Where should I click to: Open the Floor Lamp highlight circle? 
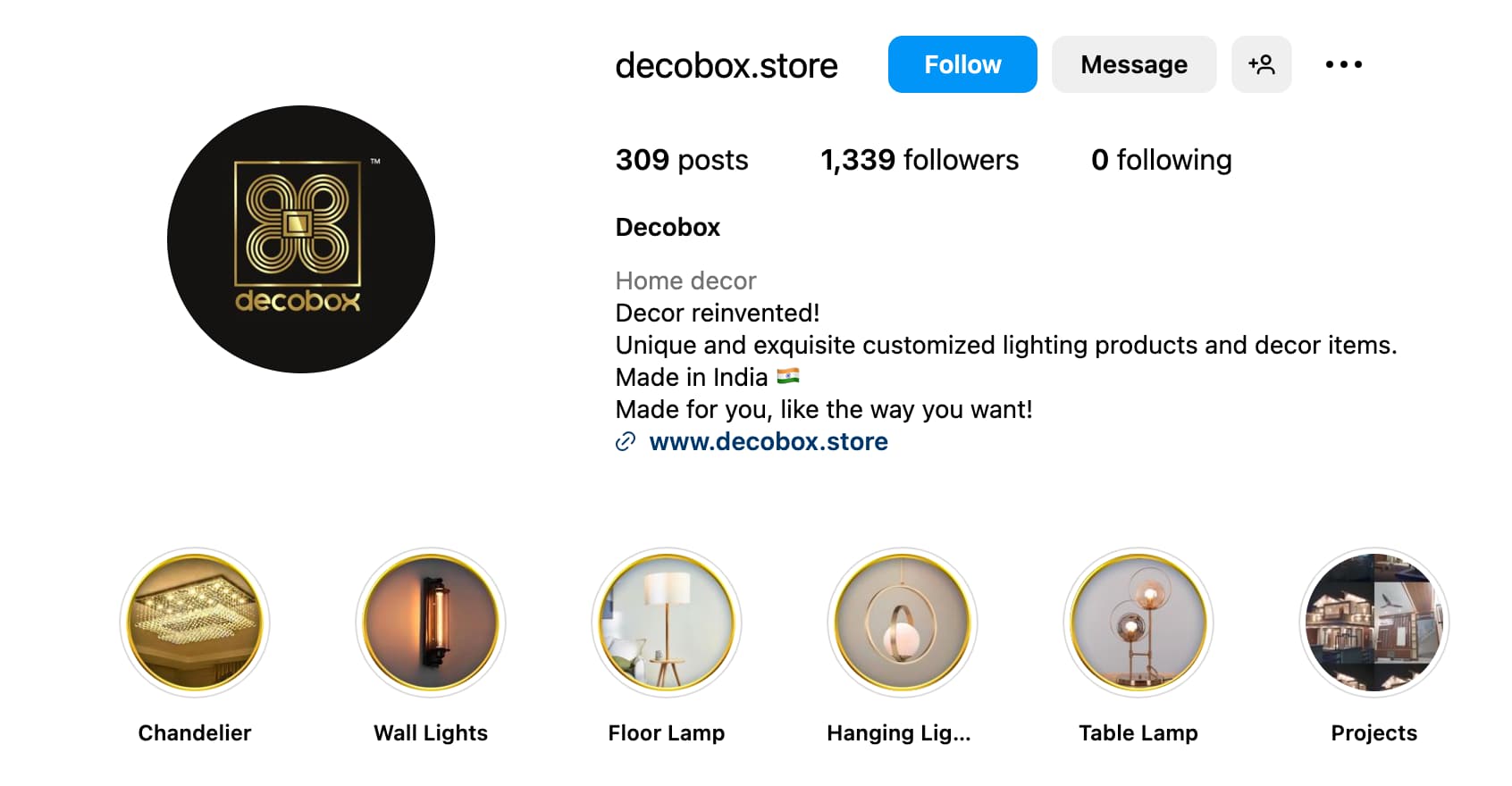667,623
